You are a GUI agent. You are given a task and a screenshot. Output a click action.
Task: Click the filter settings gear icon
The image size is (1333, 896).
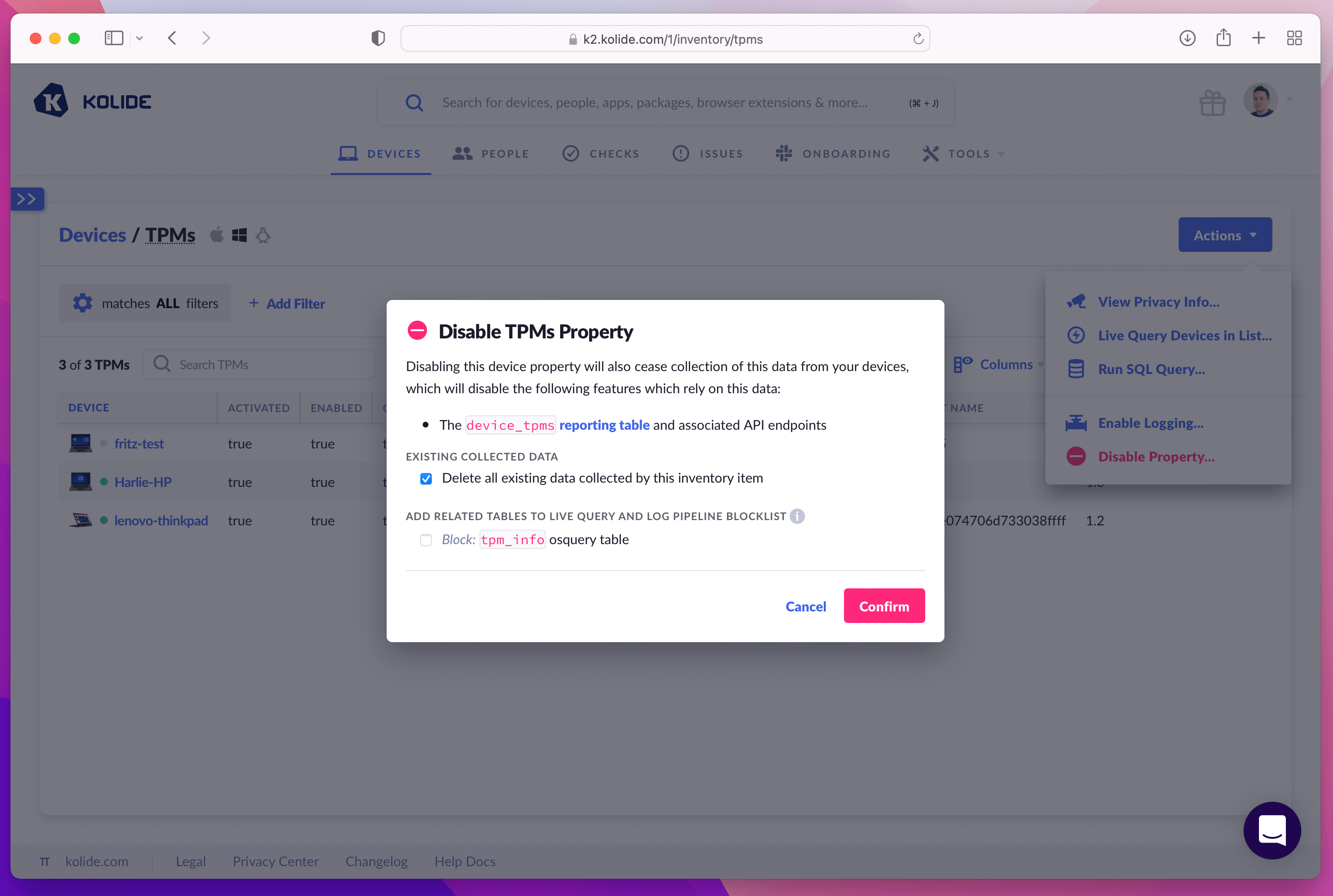click(82, 303)
